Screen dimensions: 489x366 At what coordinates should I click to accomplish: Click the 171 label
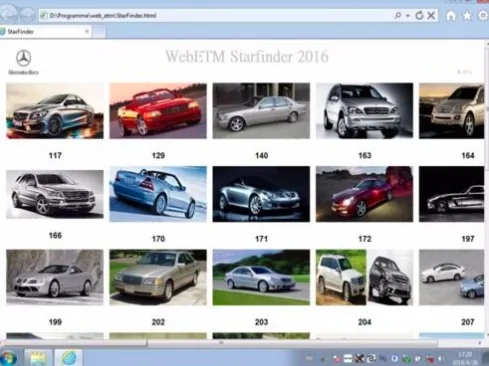pos(262,239)
